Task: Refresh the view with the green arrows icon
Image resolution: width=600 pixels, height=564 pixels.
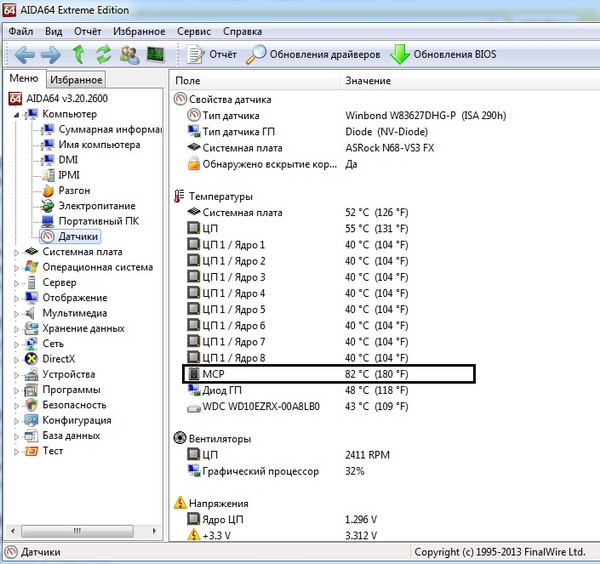Action: tap(104, 54)
